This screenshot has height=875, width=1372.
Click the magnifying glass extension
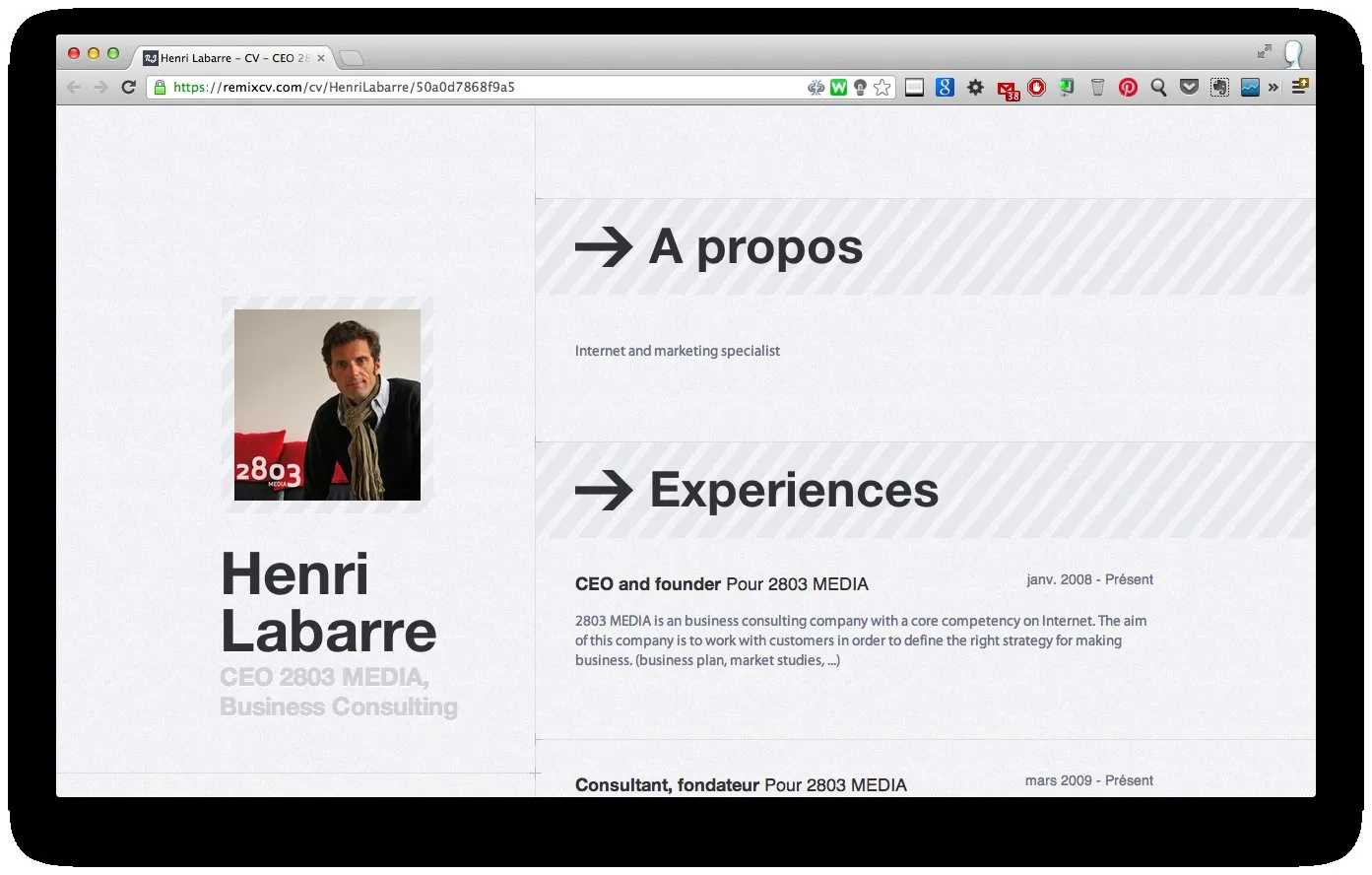tap(1159, 88)
